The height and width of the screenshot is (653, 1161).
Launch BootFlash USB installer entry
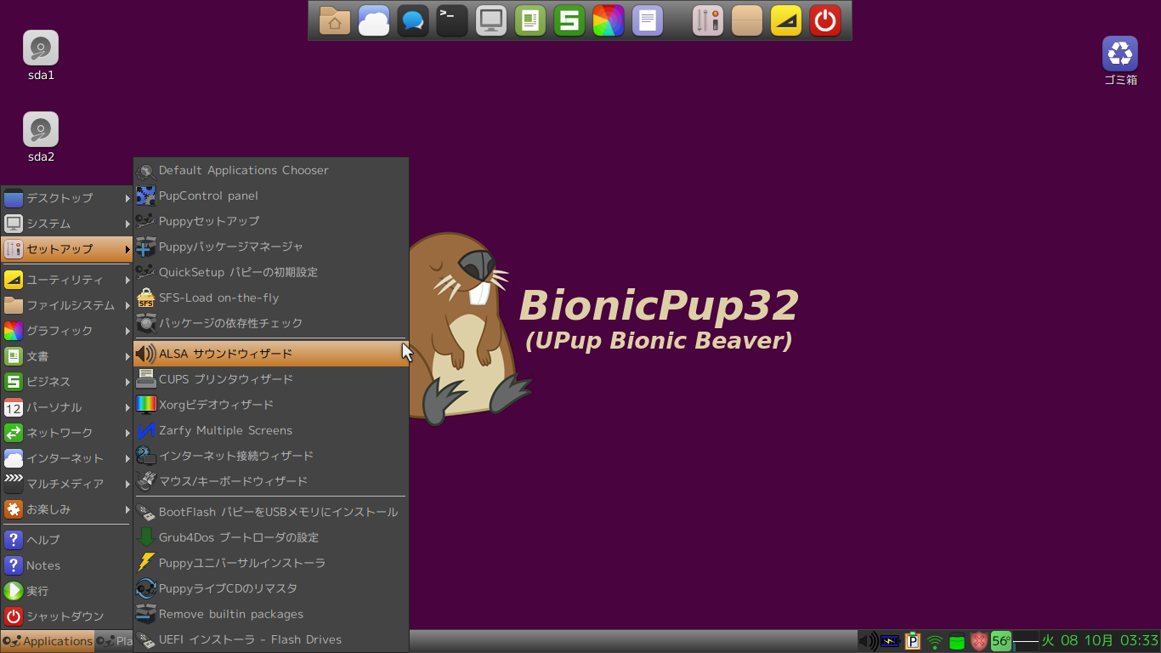point(271,512)
